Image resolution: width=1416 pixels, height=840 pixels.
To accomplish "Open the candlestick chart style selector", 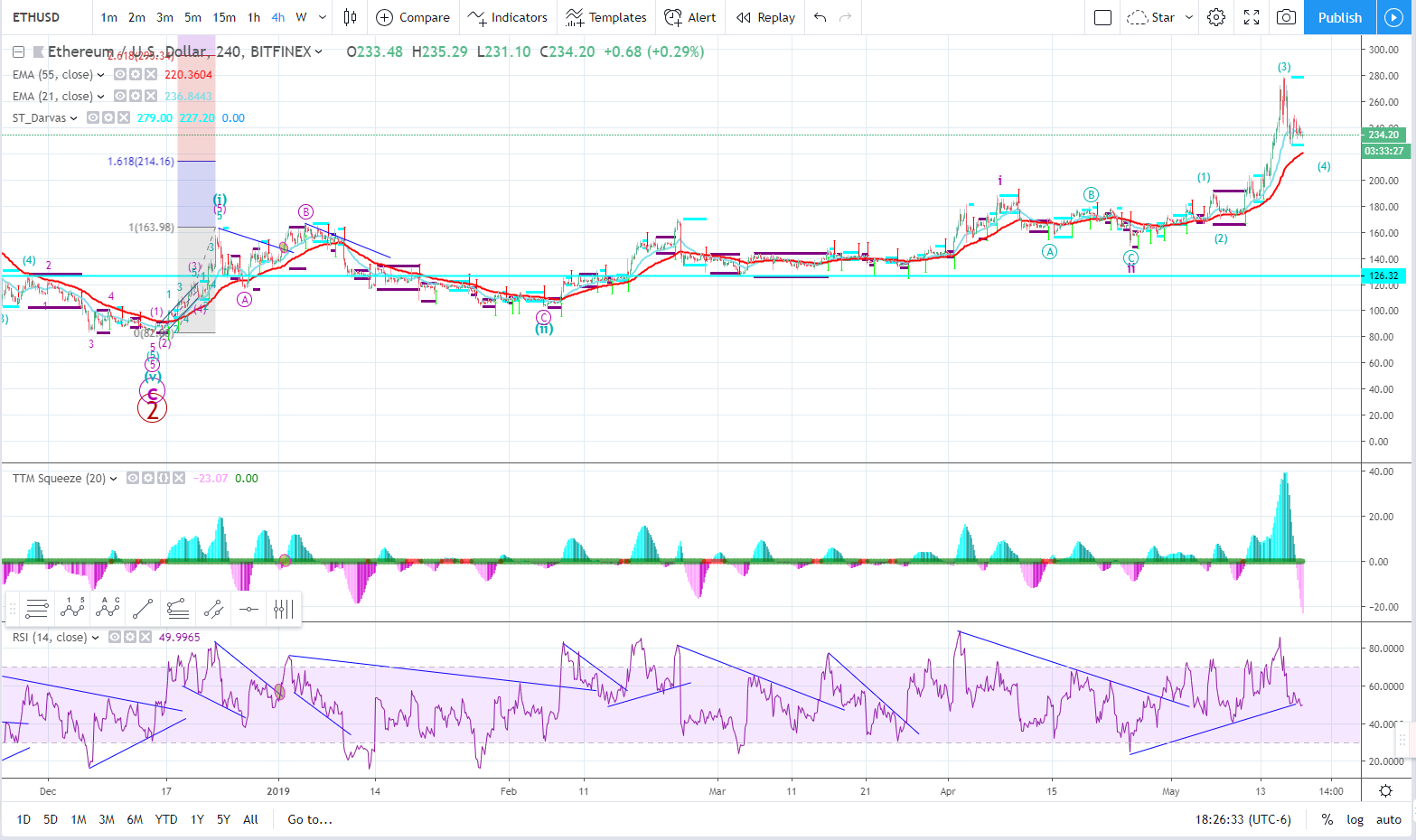I will click(350, 17).
